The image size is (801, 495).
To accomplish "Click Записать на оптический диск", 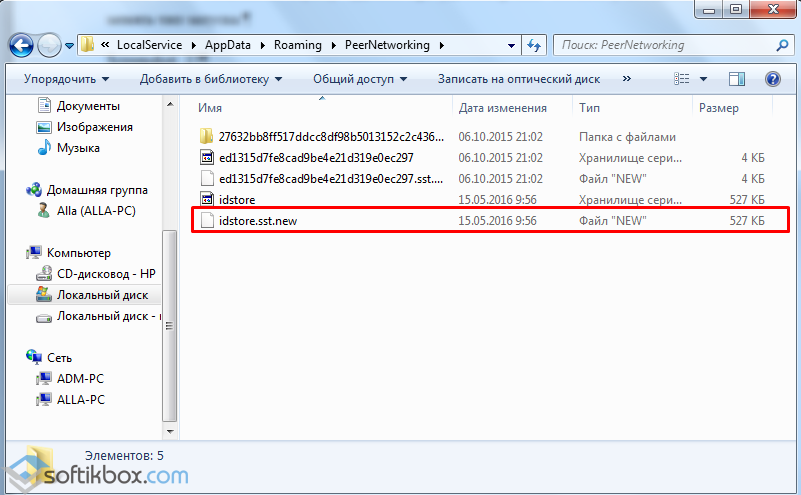I will (521, 79).
